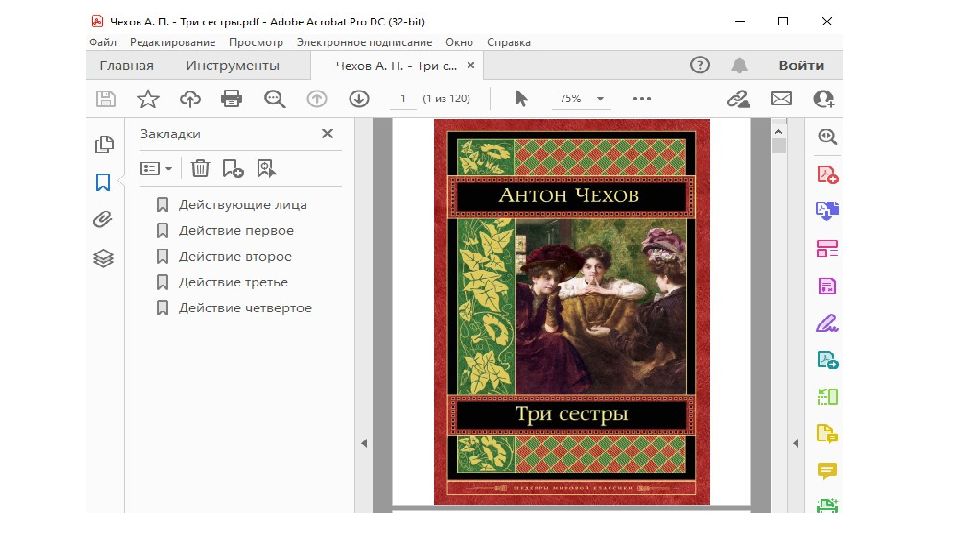Open the Справка menu
This screenshot has width=960, height=540.
pyautogui.click(x=509, y=42)
